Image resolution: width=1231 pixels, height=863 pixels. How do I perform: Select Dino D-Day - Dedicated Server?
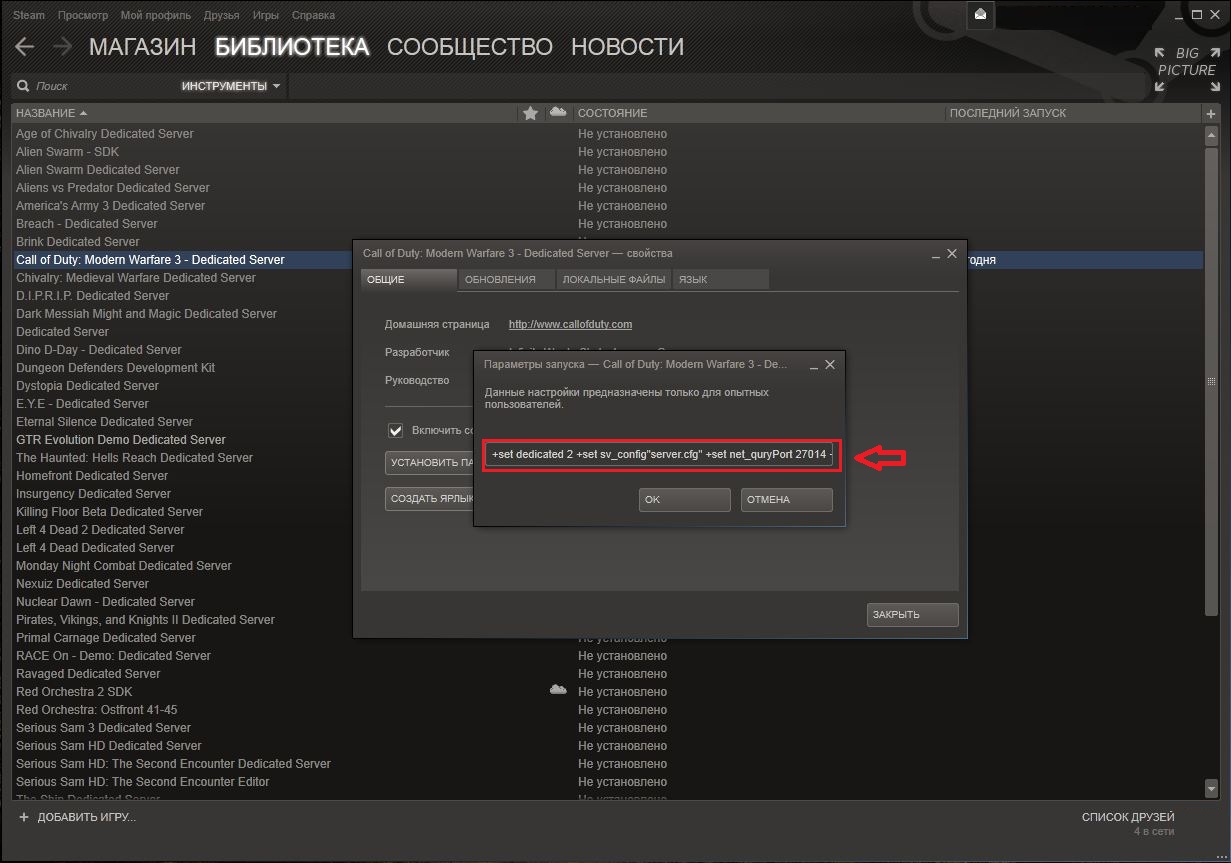[x=99, y=350]
